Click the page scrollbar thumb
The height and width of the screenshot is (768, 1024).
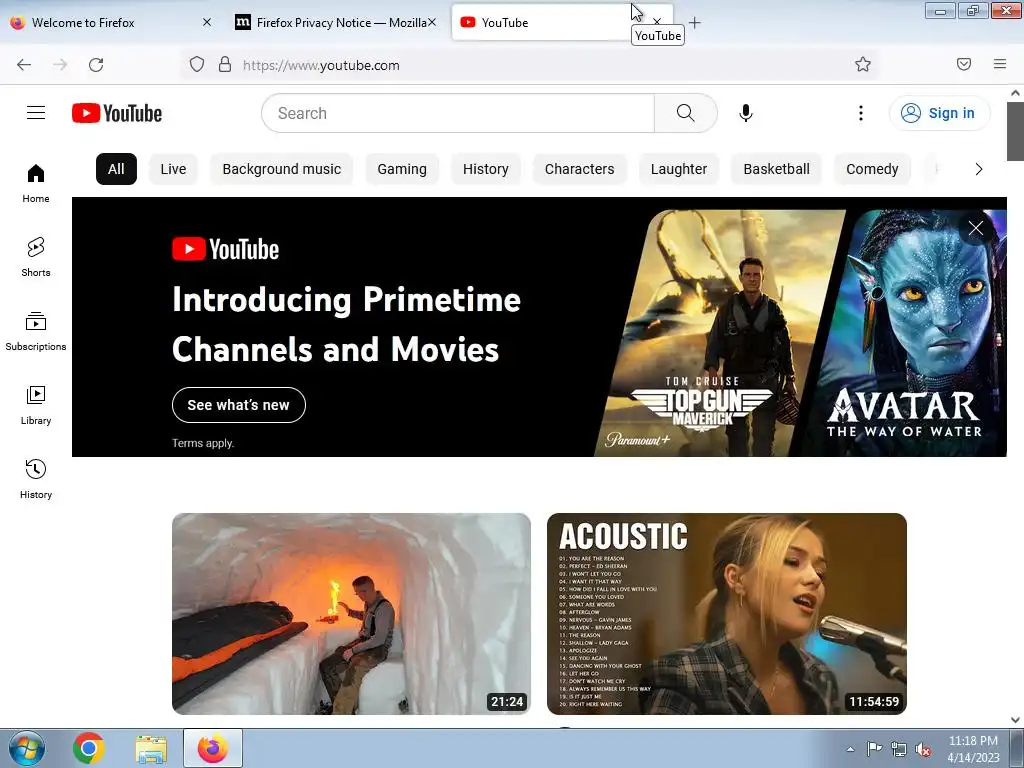pyautogui.click(x=1015, y=131)
